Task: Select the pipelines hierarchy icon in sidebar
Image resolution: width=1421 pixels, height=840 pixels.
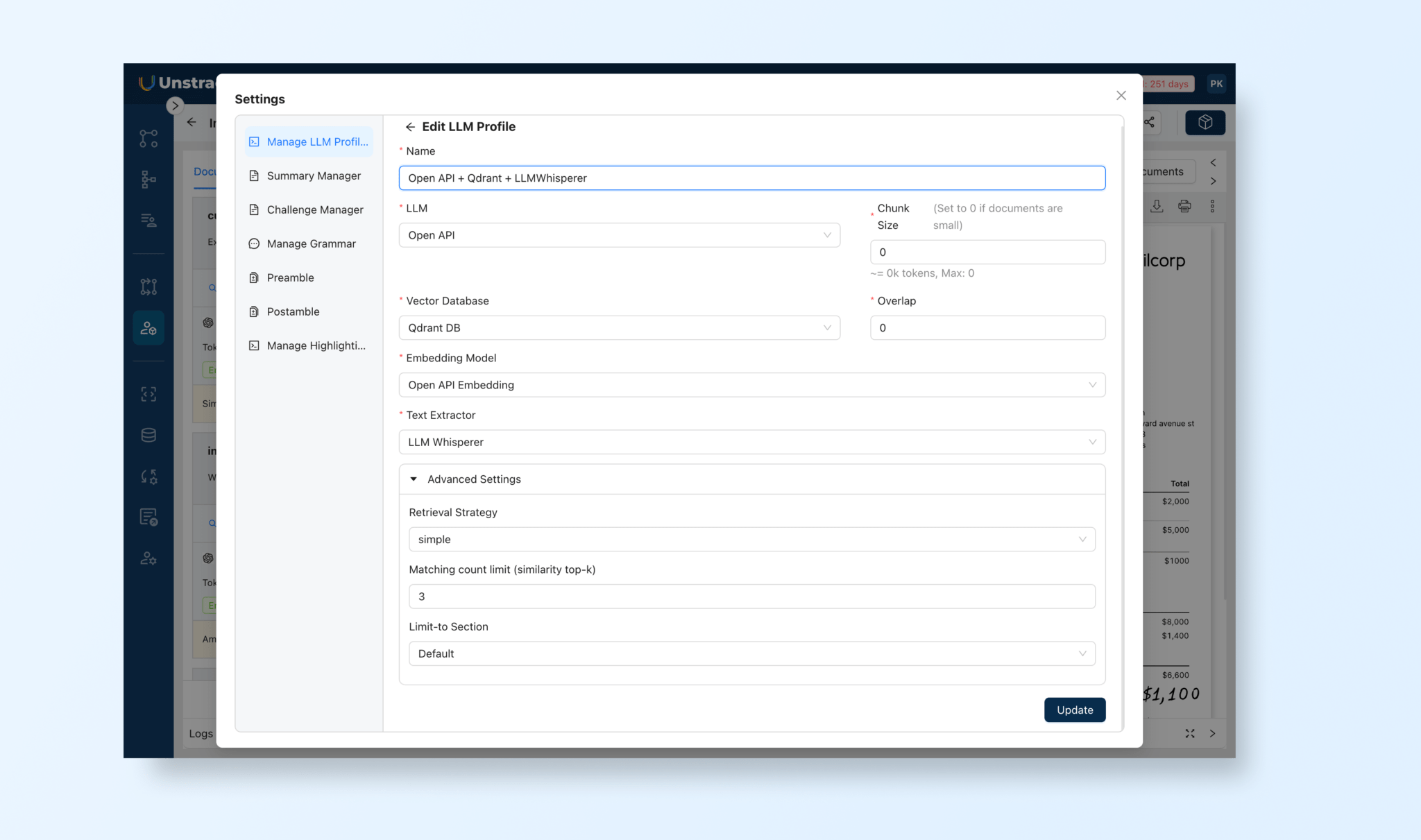Action: point(148,178)
